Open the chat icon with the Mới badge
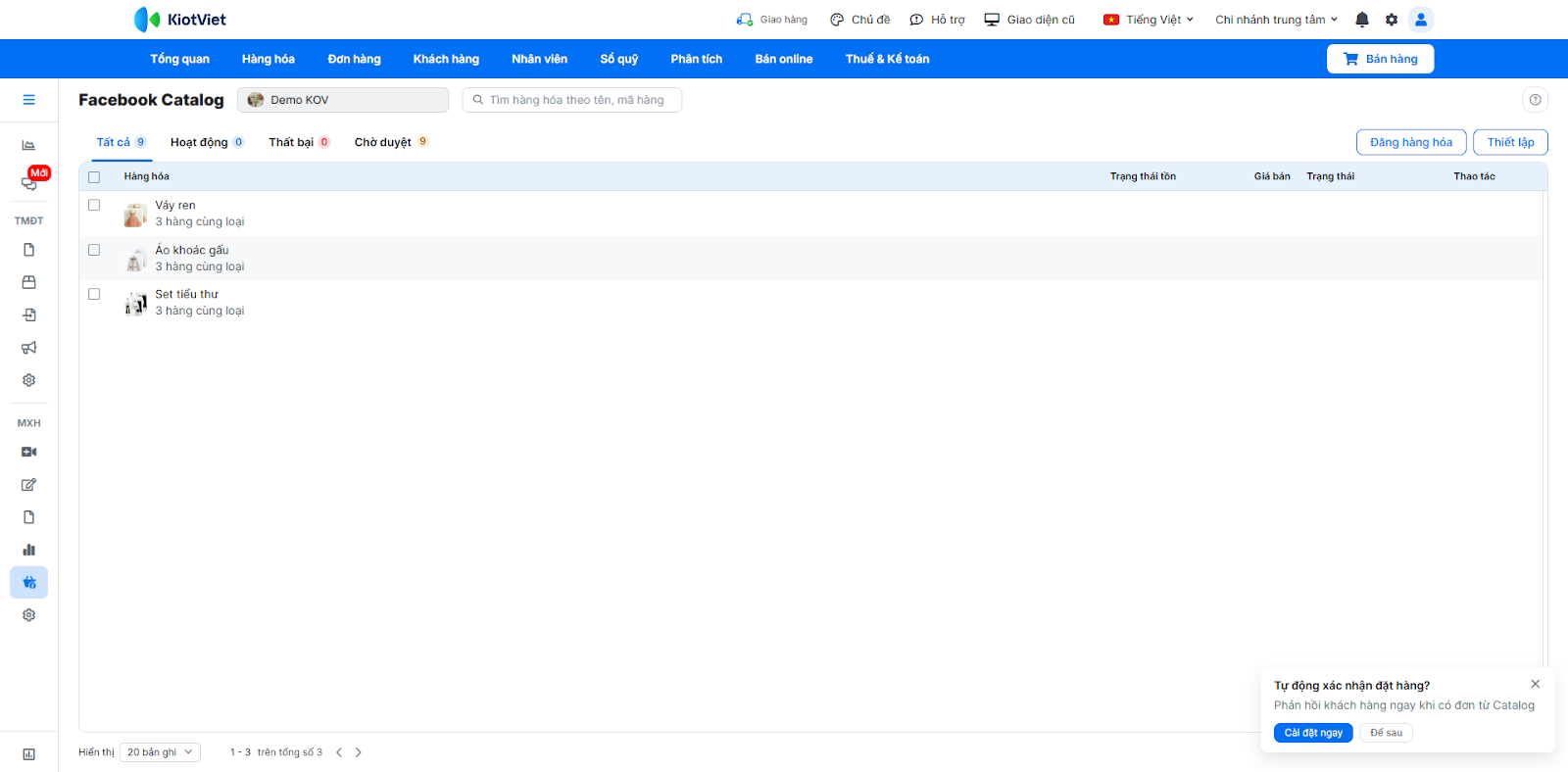 click(x=29, y=182)
